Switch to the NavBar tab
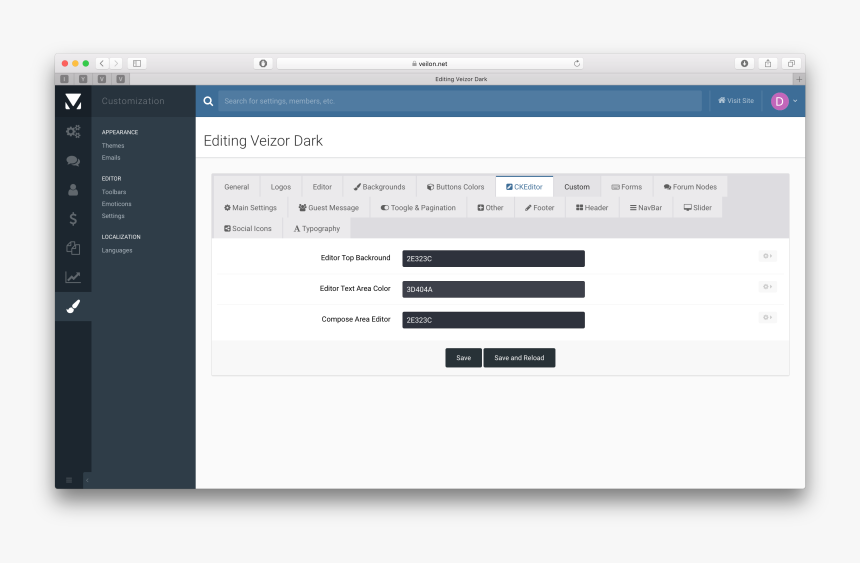This screenshot has width=860, height=563. [646, 207]
